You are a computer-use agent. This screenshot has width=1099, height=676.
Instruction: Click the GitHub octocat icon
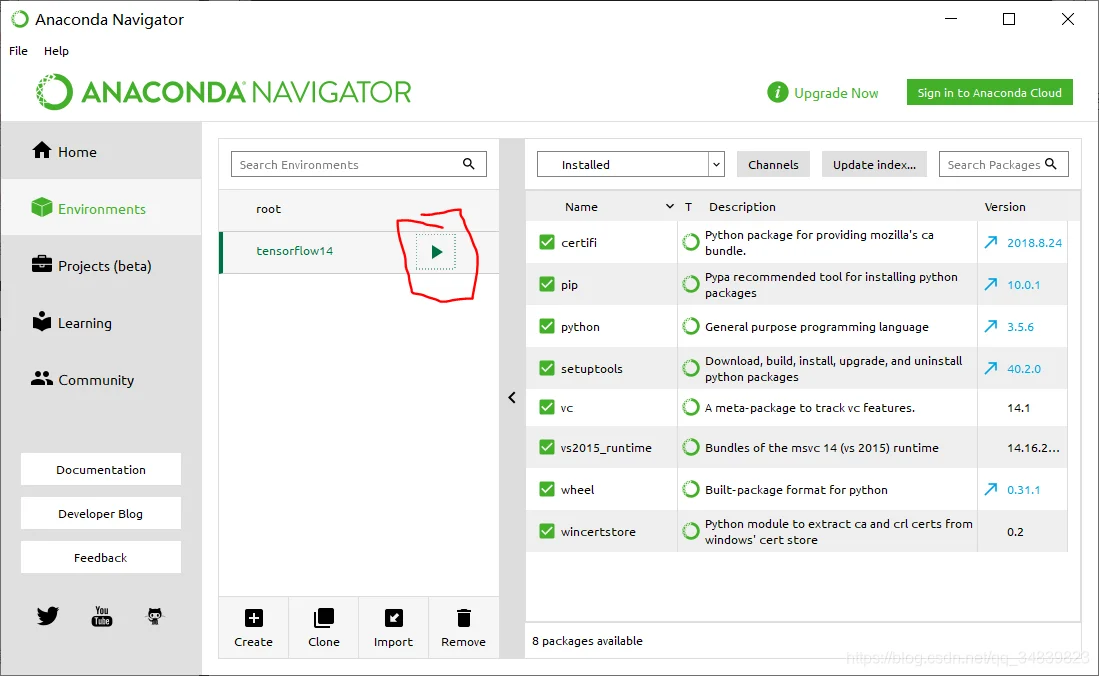(x=154, y=616)
